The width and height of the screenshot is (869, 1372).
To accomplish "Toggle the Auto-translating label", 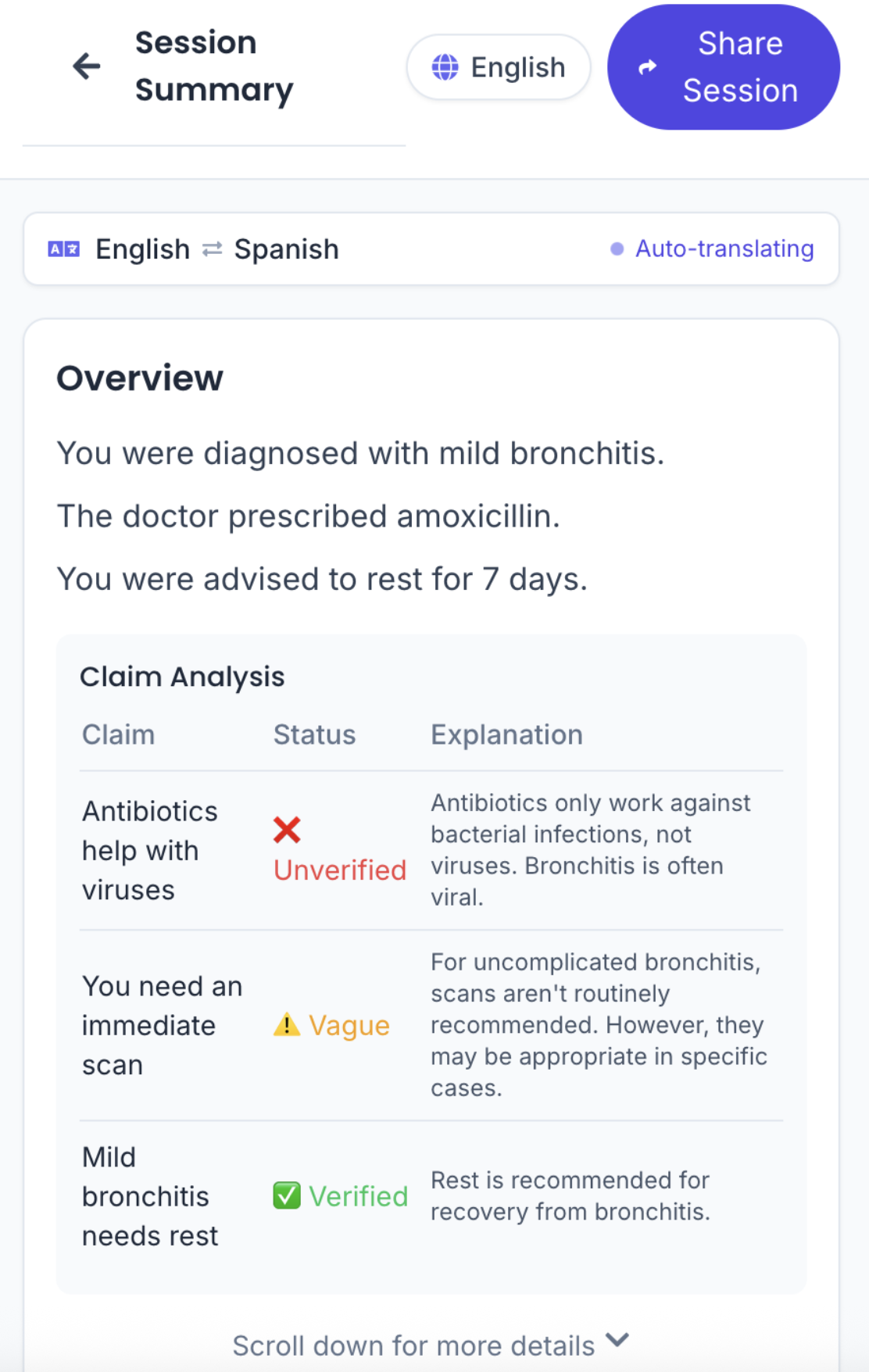I will pyautogui.click(x=724, y=249).
